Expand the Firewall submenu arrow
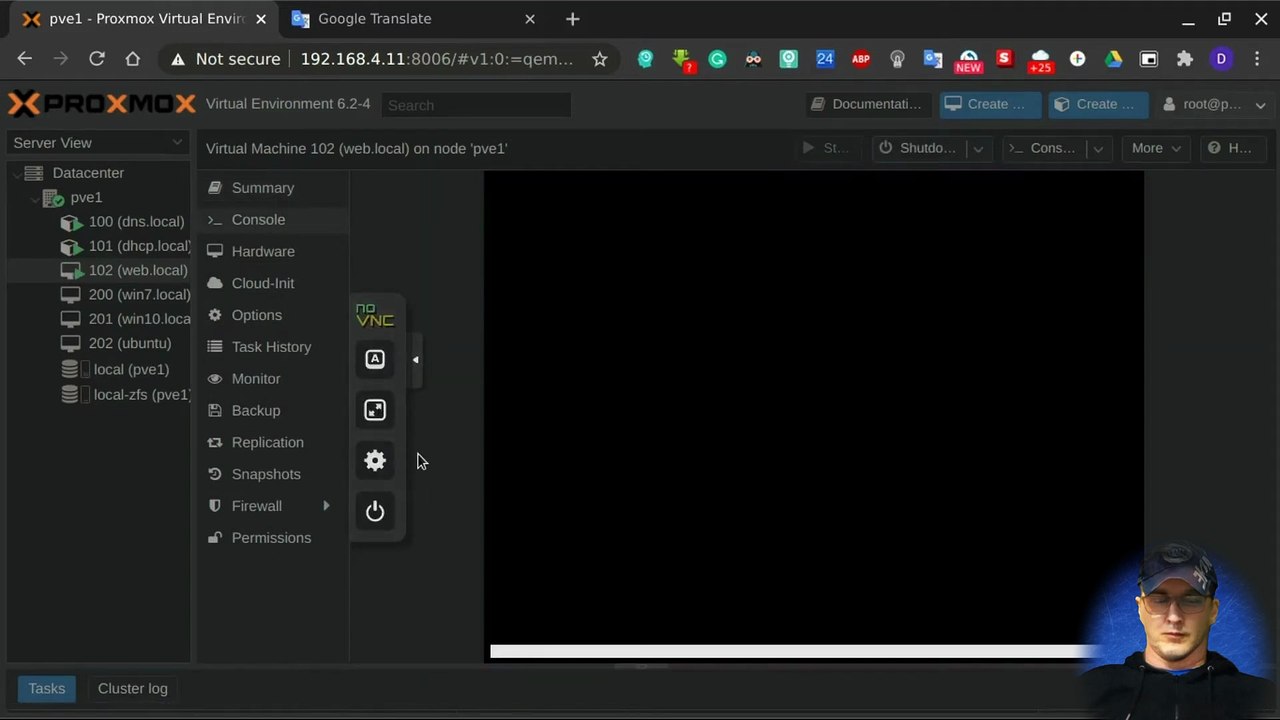This screenshot has width=1280, height=720. point(326,506)
